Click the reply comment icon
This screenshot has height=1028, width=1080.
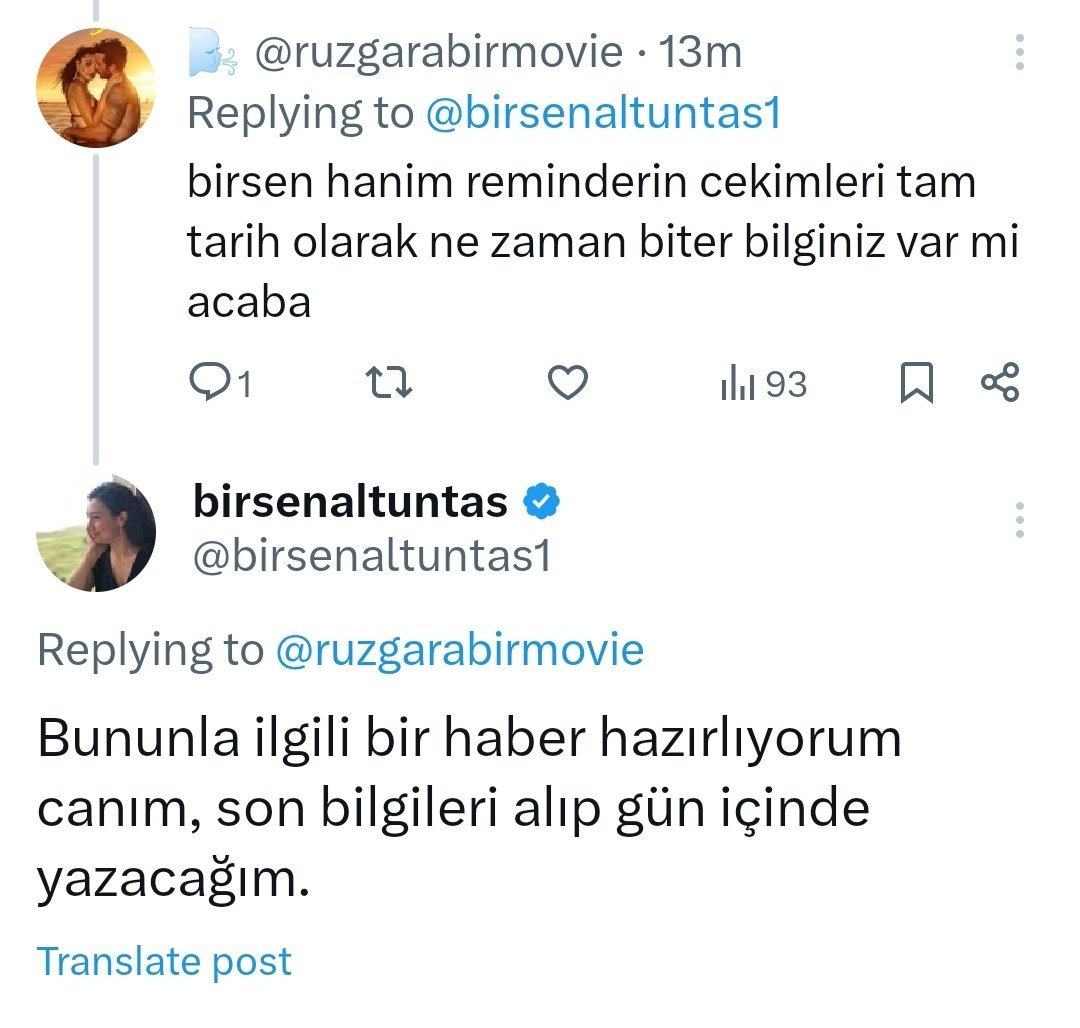click(207, 384)
